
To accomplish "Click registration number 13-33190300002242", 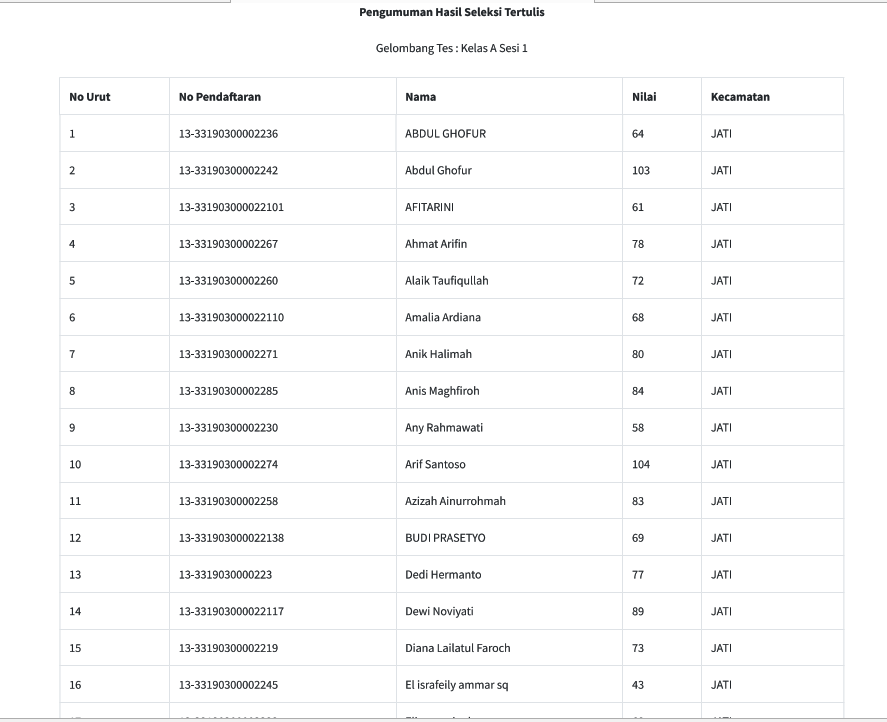I will point(228,171).
